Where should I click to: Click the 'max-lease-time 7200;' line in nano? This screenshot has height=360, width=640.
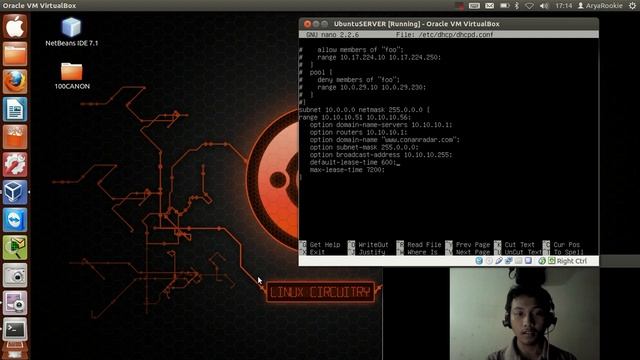click(347, 170)
